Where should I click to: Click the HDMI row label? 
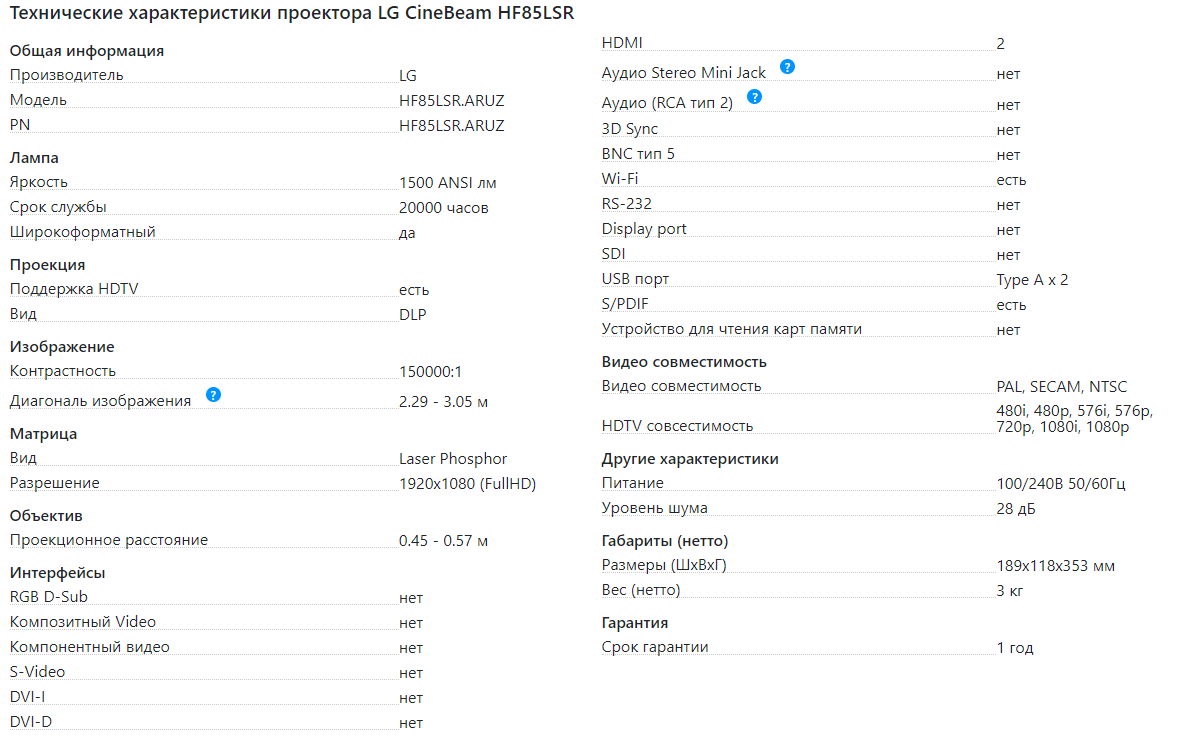[622, 43]
